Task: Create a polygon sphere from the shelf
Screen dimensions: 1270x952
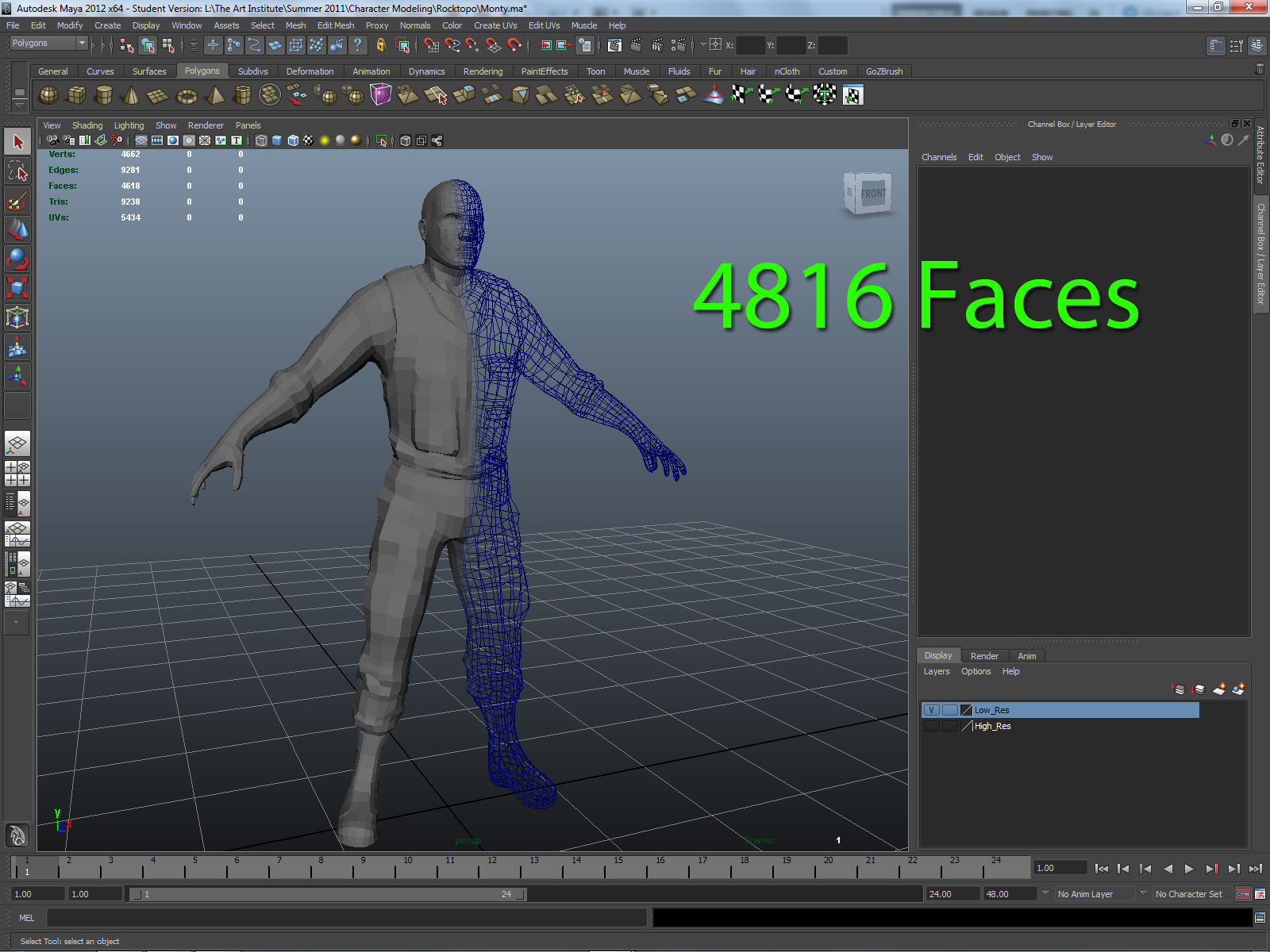Action: click(49, 96)
